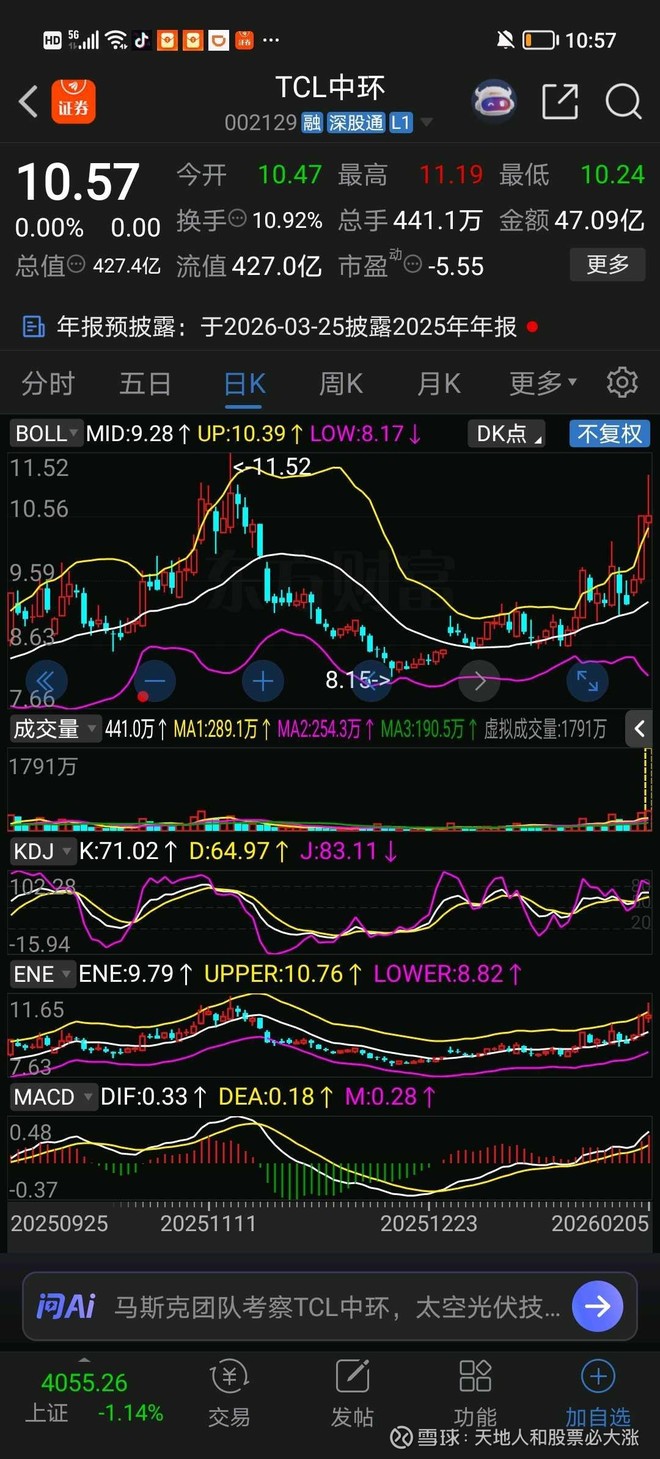This screenshot has height=1459, width=660.
Task: Open 成交量 indicator dropdown
Action: tap(55, 729)
